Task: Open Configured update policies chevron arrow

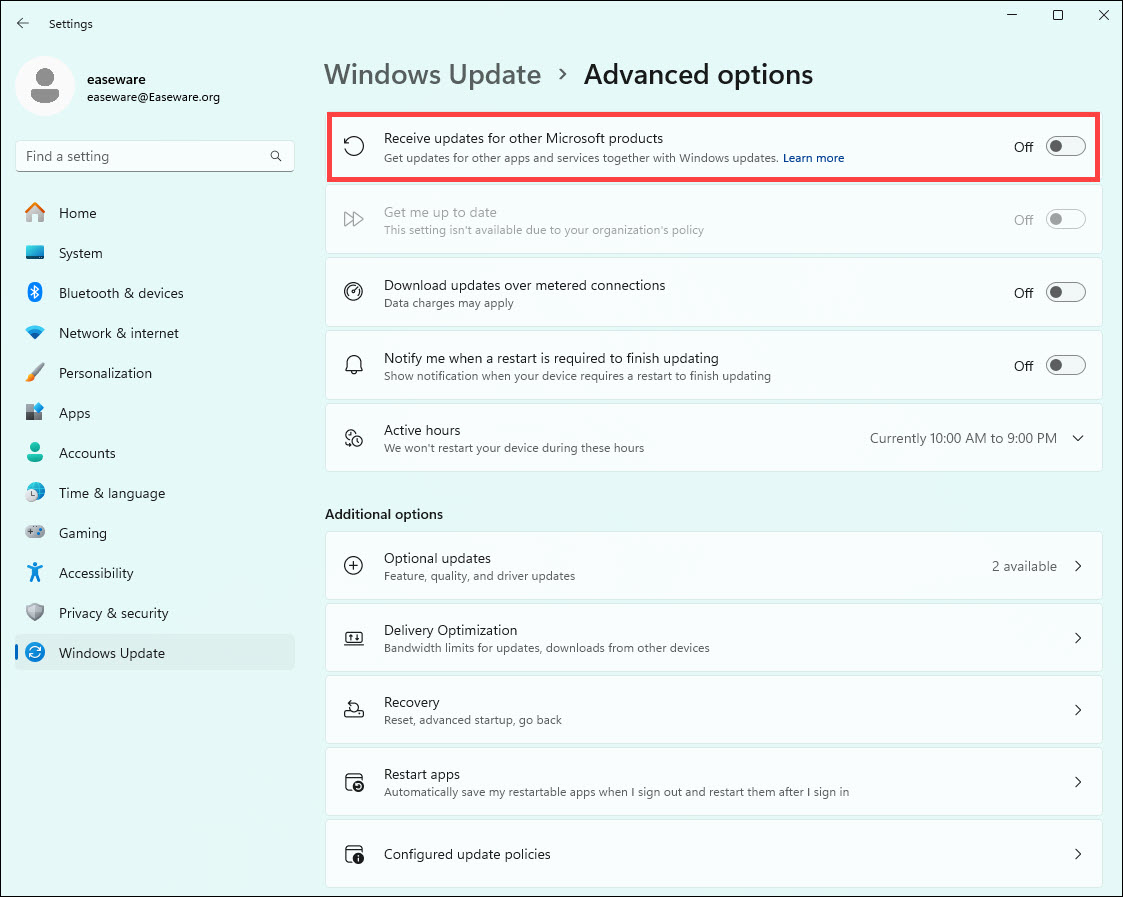Action: (1078, 854)
